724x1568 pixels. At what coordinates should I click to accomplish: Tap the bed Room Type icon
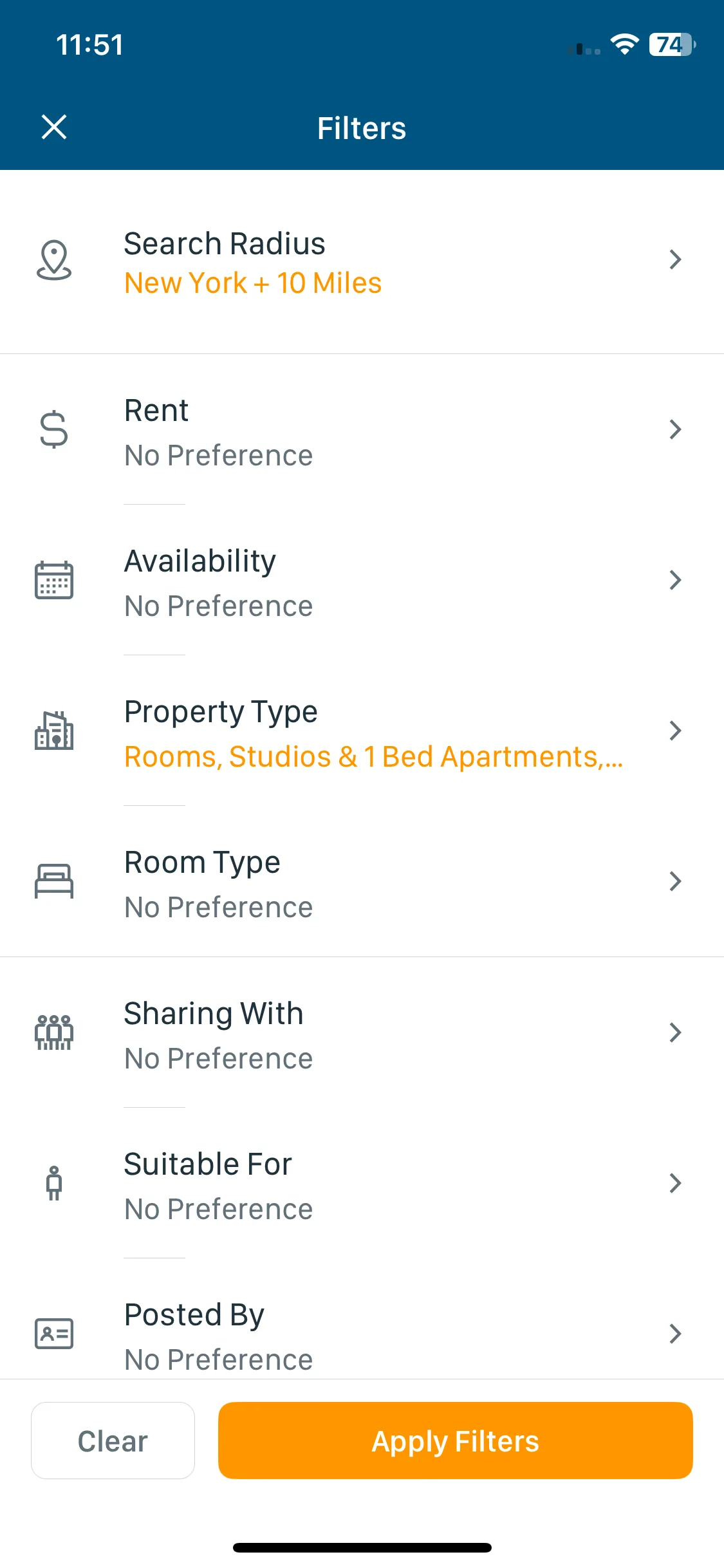click(54, 881)
